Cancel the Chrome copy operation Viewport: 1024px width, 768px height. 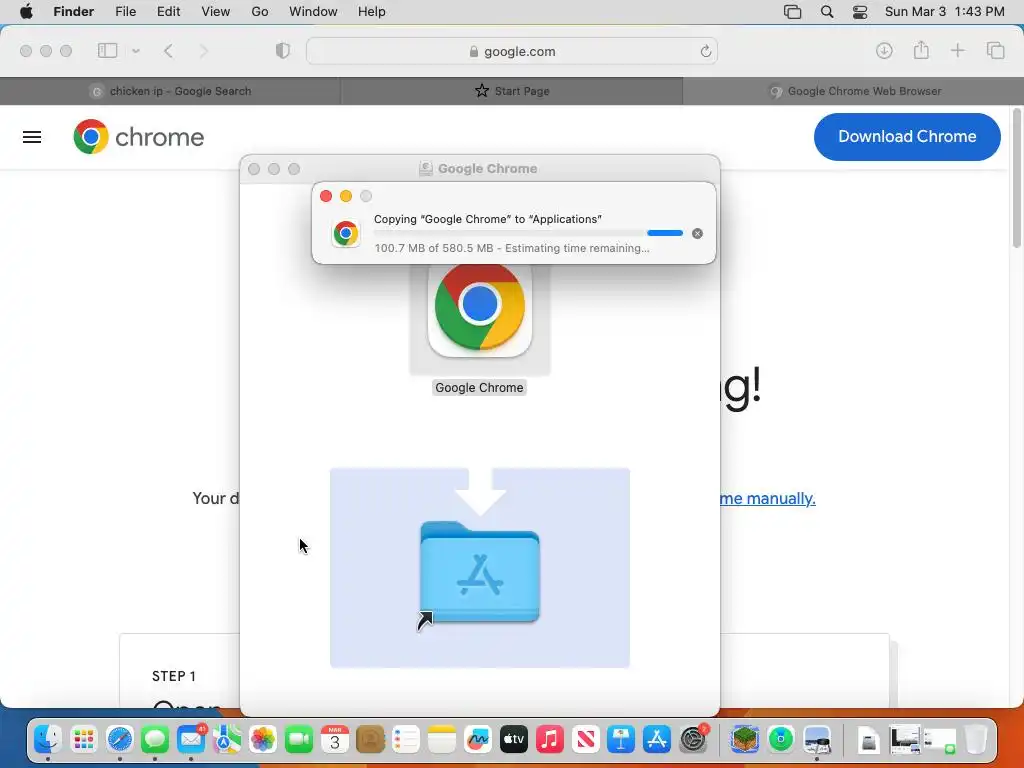[x=697, y=233]
